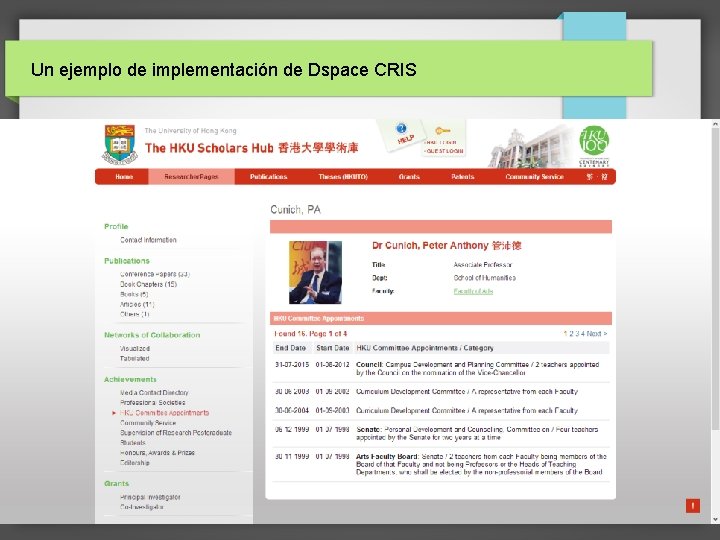Open the Community Service menu tab

[534, 177]
